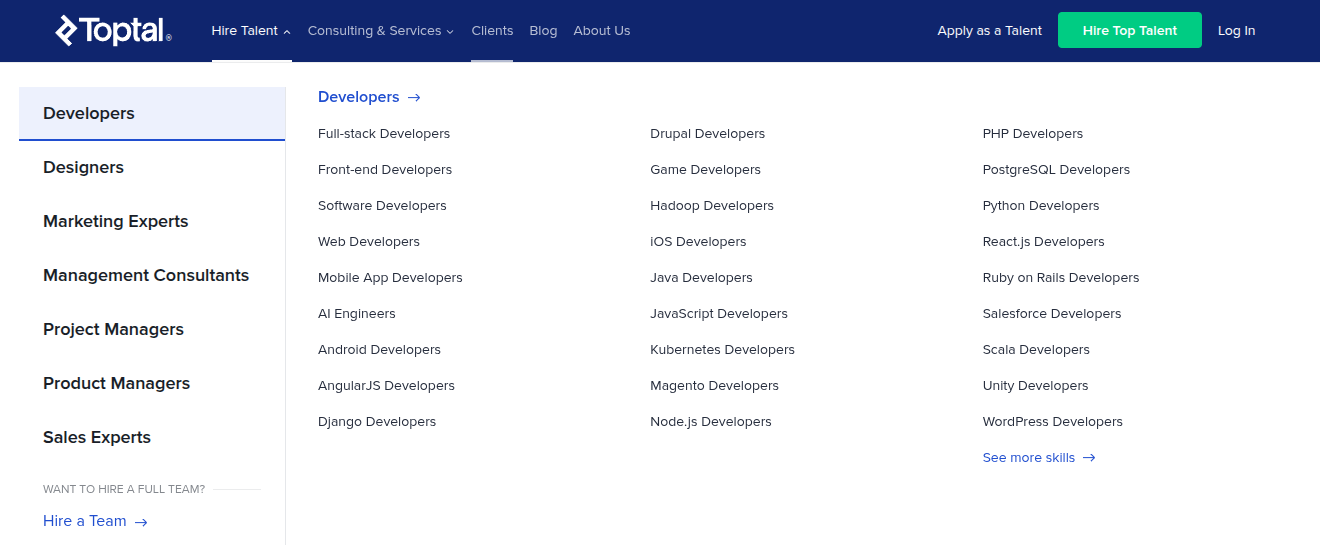Open AngularJS Developers
This screenshot has width=1320, height=559.
pyautogui.click(x=386, y=386)
